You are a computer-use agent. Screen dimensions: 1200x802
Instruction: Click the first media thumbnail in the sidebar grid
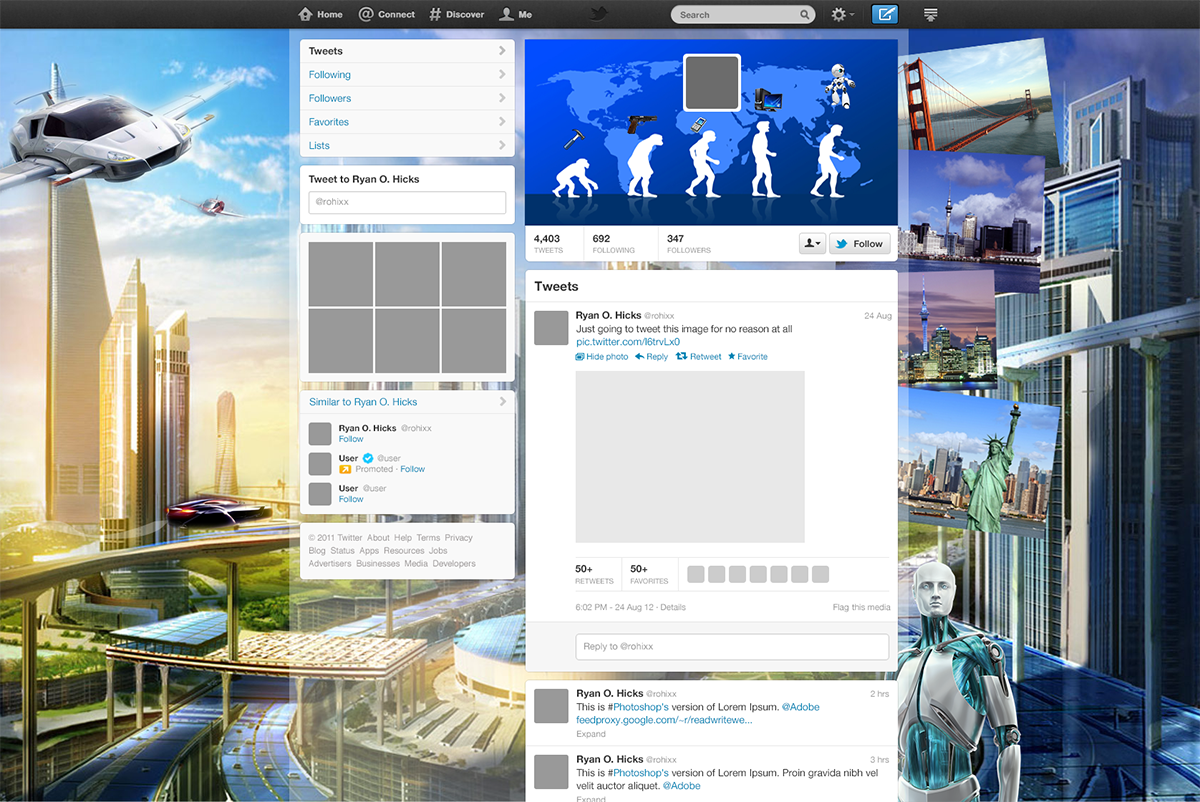pyautogui.click(x=341, y=274)
